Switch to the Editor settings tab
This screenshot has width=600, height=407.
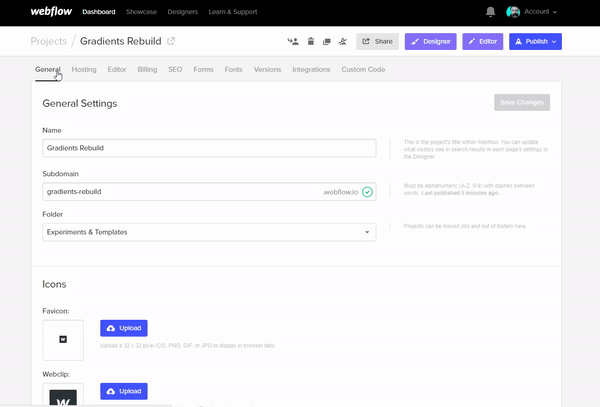pos(117,69)
